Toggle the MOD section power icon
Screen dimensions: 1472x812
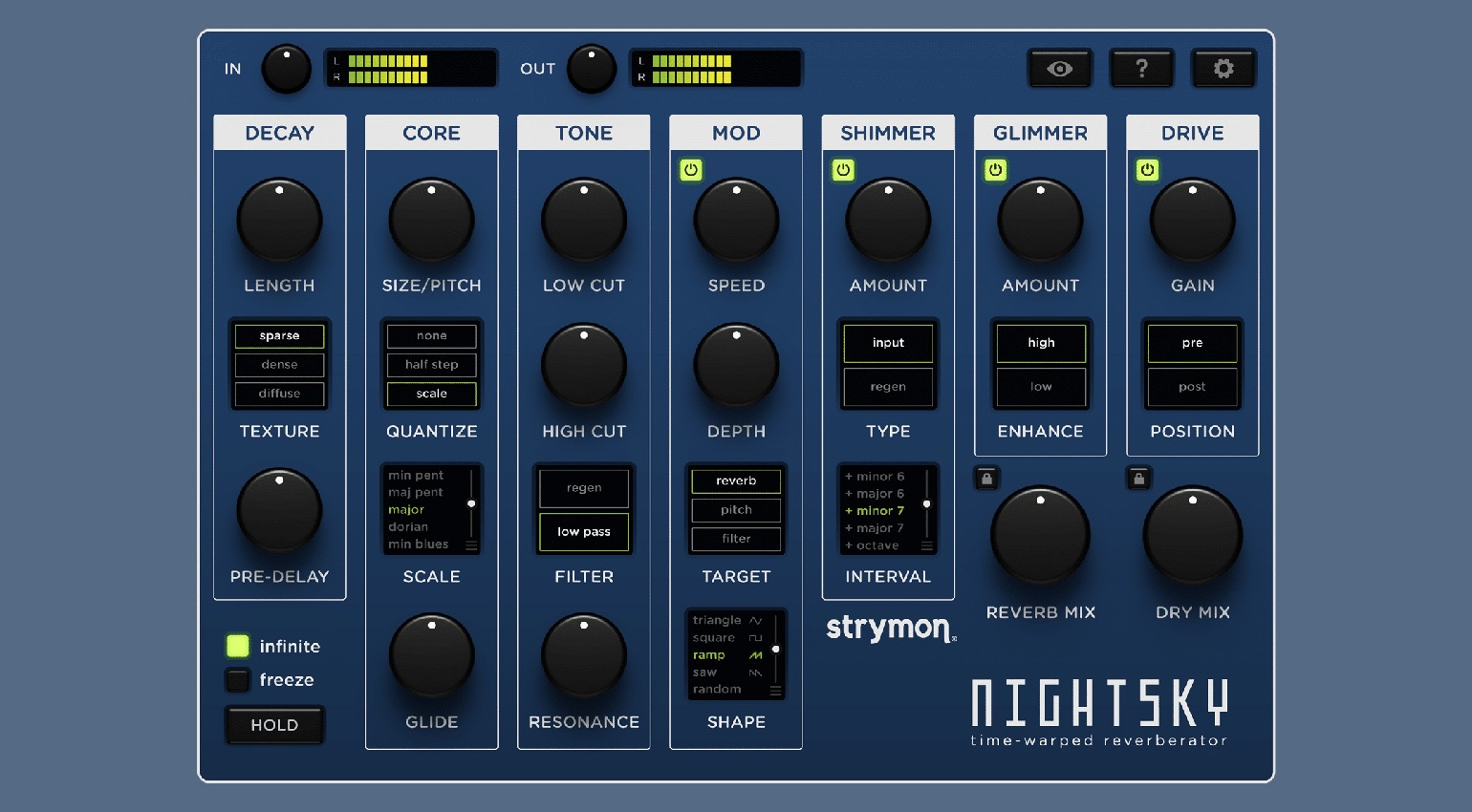click(691, 170)
